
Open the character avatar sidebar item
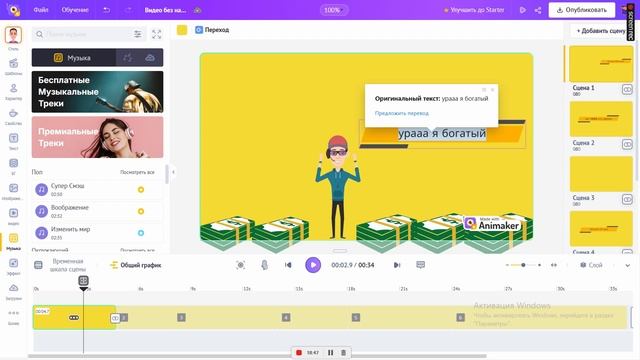(x=13, y=38)
